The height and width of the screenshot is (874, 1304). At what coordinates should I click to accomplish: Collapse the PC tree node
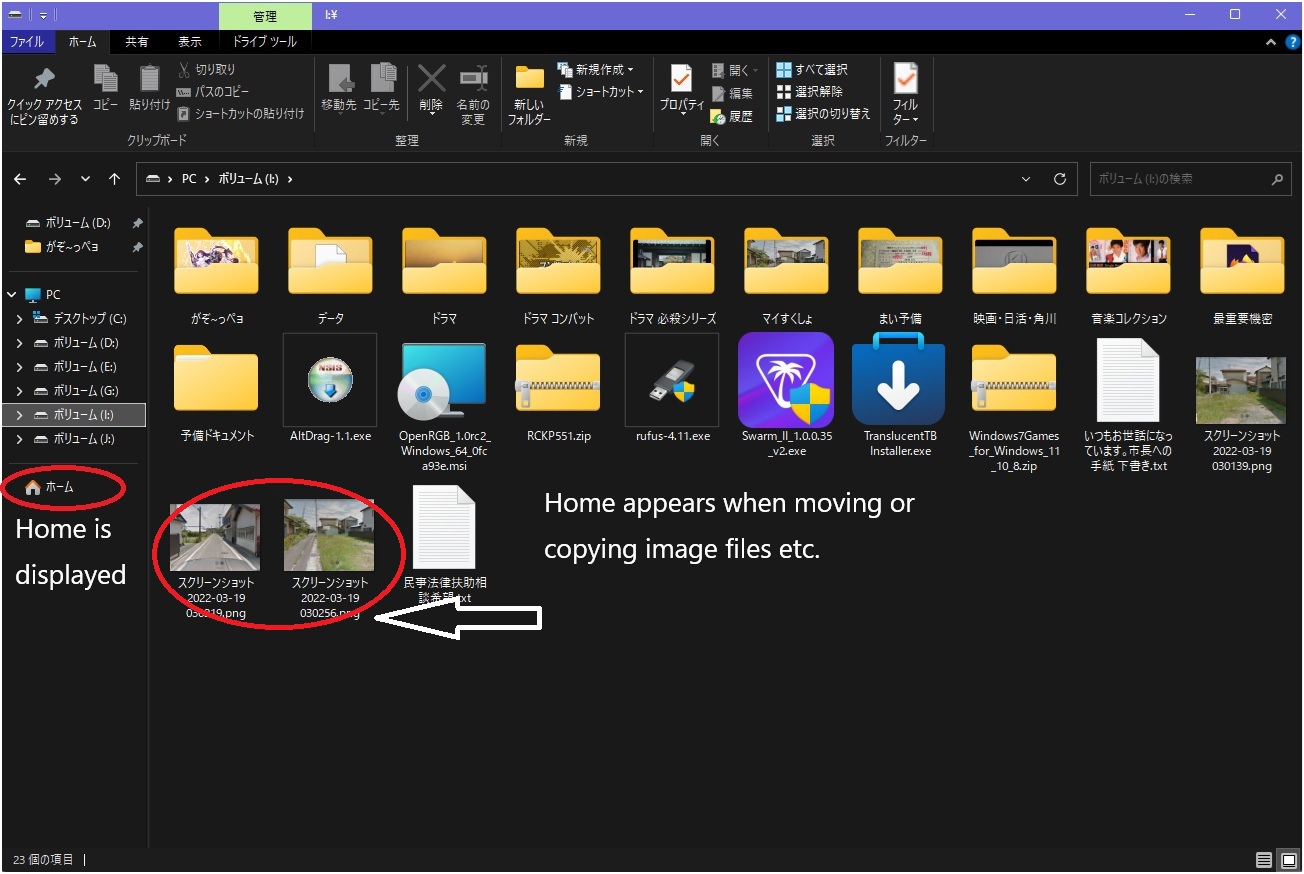[11, 295]
